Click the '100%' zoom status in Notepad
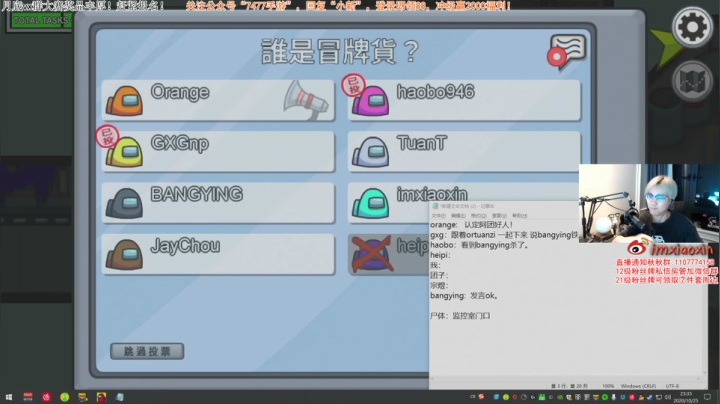Image resolution: width=720 pixels, height=404 pixels. pos(608,386)
